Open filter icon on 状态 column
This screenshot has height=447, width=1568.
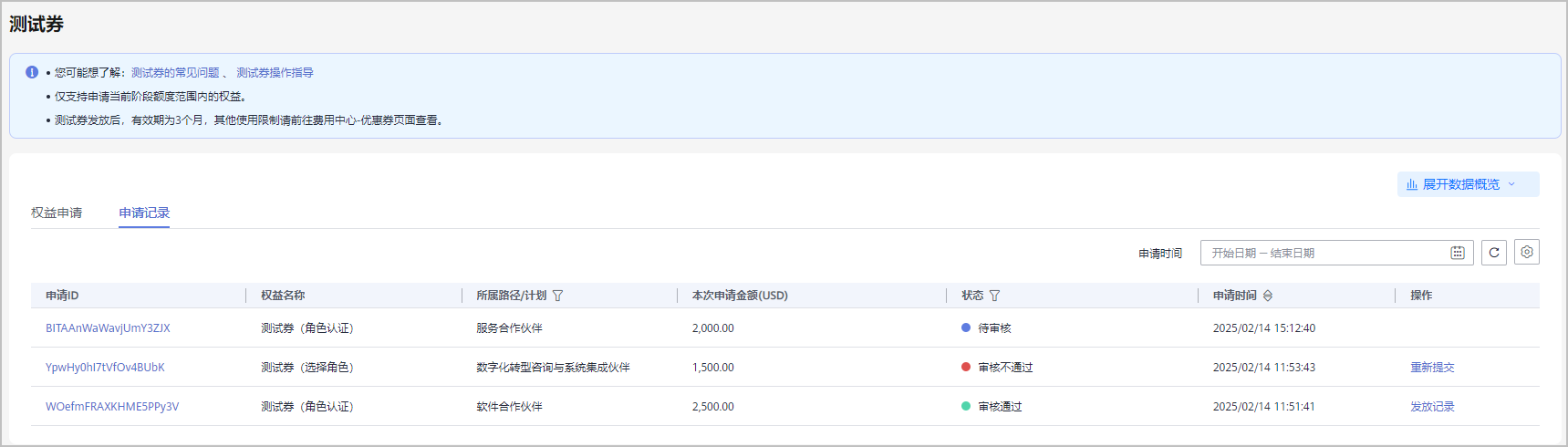995,296
